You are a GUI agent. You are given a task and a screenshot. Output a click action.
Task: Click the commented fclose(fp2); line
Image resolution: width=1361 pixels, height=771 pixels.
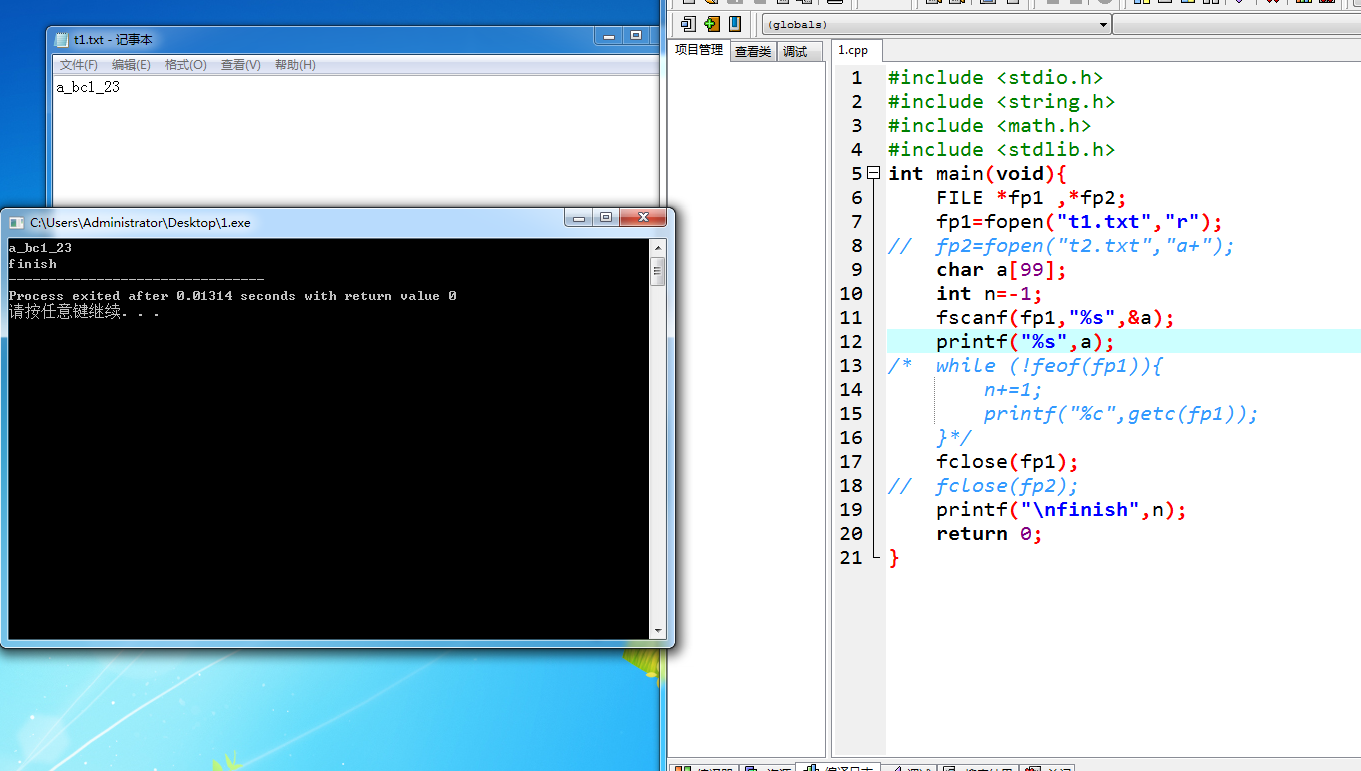pyautogui.click(x=983, y=485)
